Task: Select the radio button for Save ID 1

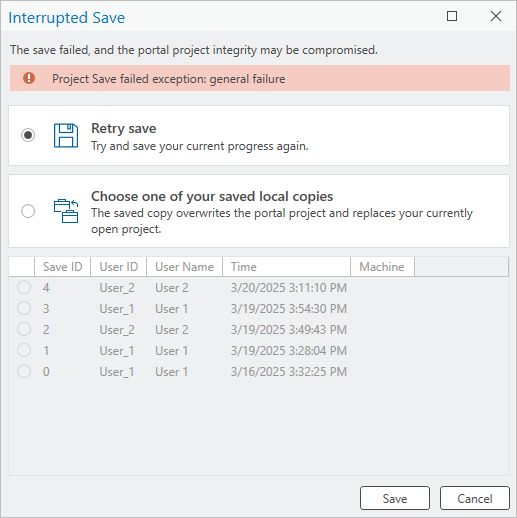Action: tap(24, 350)
